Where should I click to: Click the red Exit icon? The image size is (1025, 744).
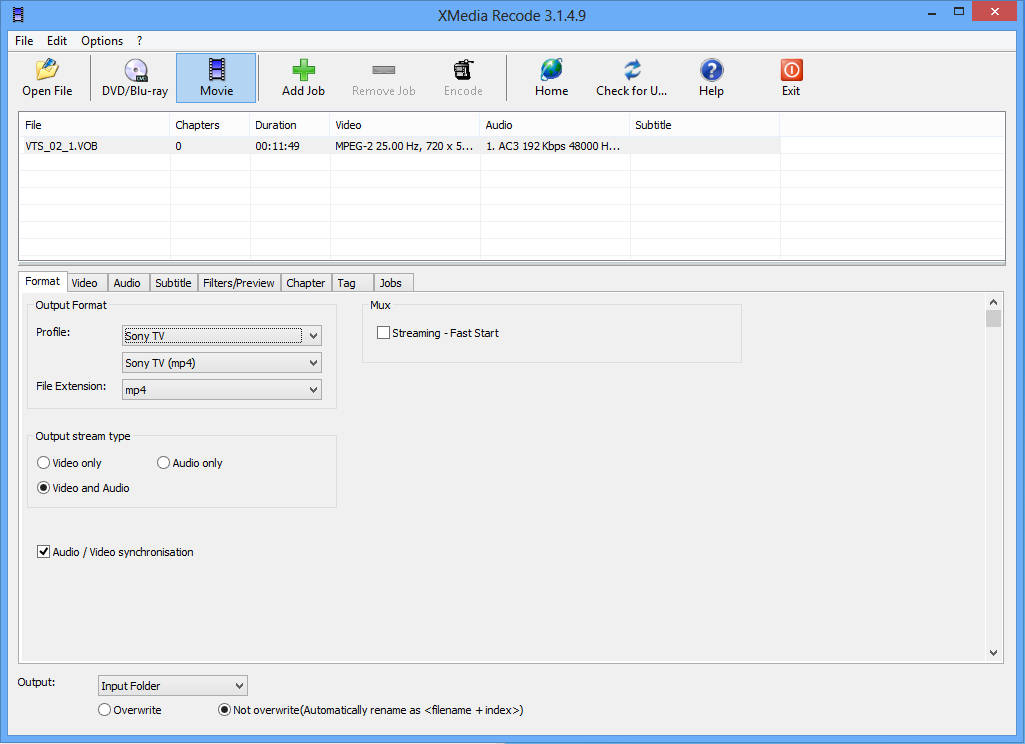(791, 70)
